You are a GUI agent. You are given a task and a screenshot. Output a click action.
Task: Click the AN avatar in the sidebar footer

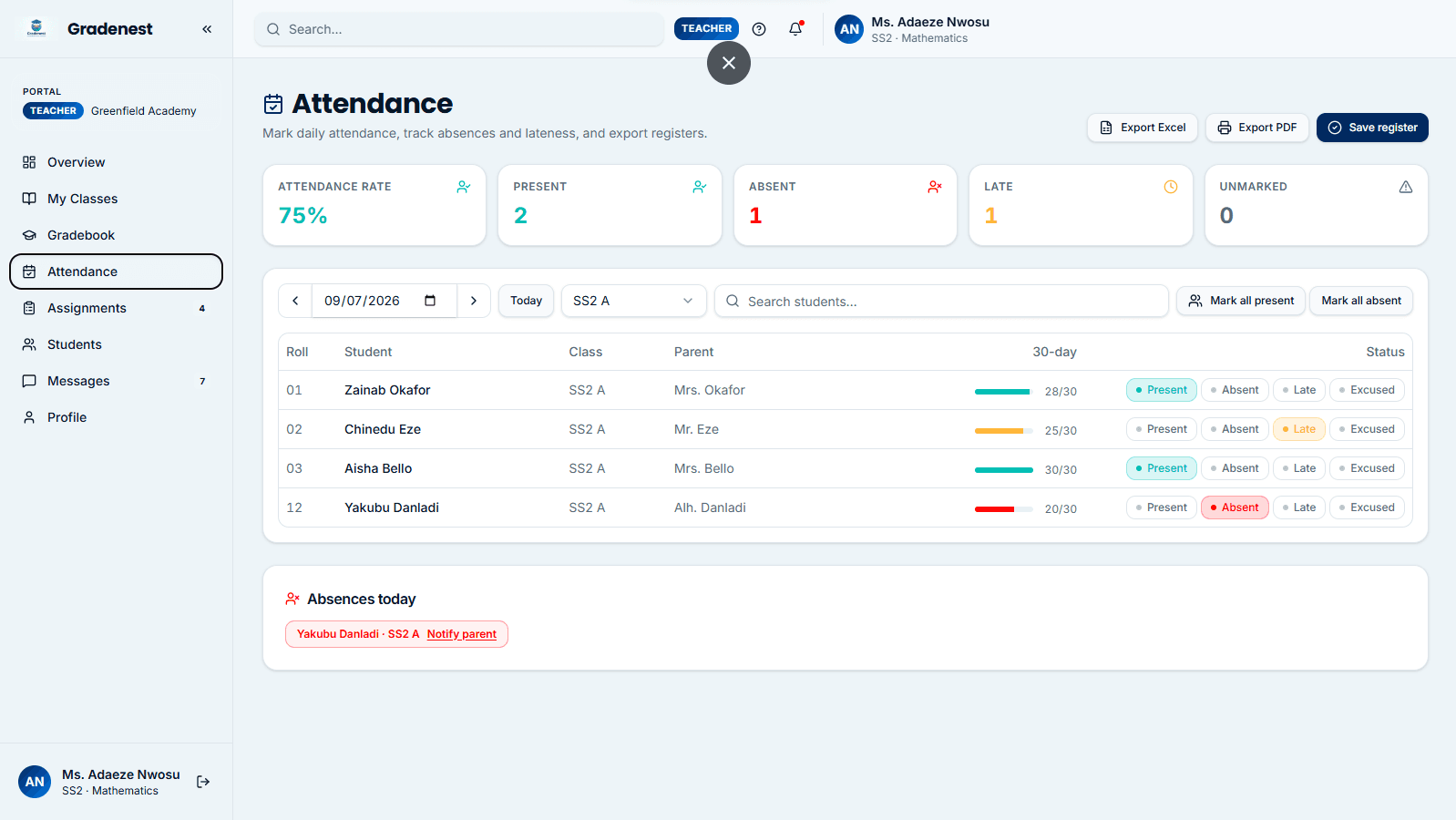pos(35,782)
